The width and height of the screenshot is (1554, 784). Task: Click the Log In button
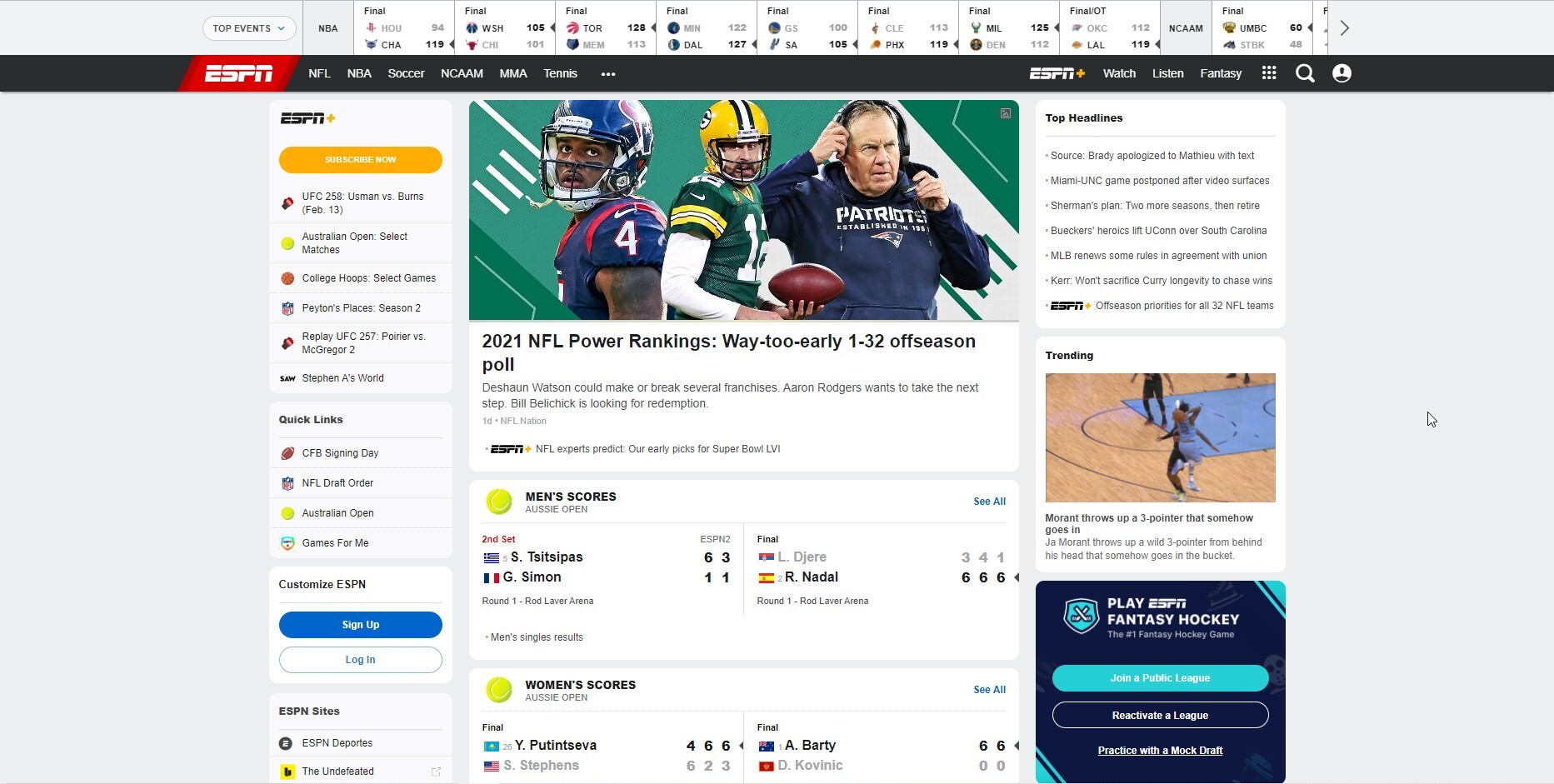pyautogui.click(x=360, y=660)
